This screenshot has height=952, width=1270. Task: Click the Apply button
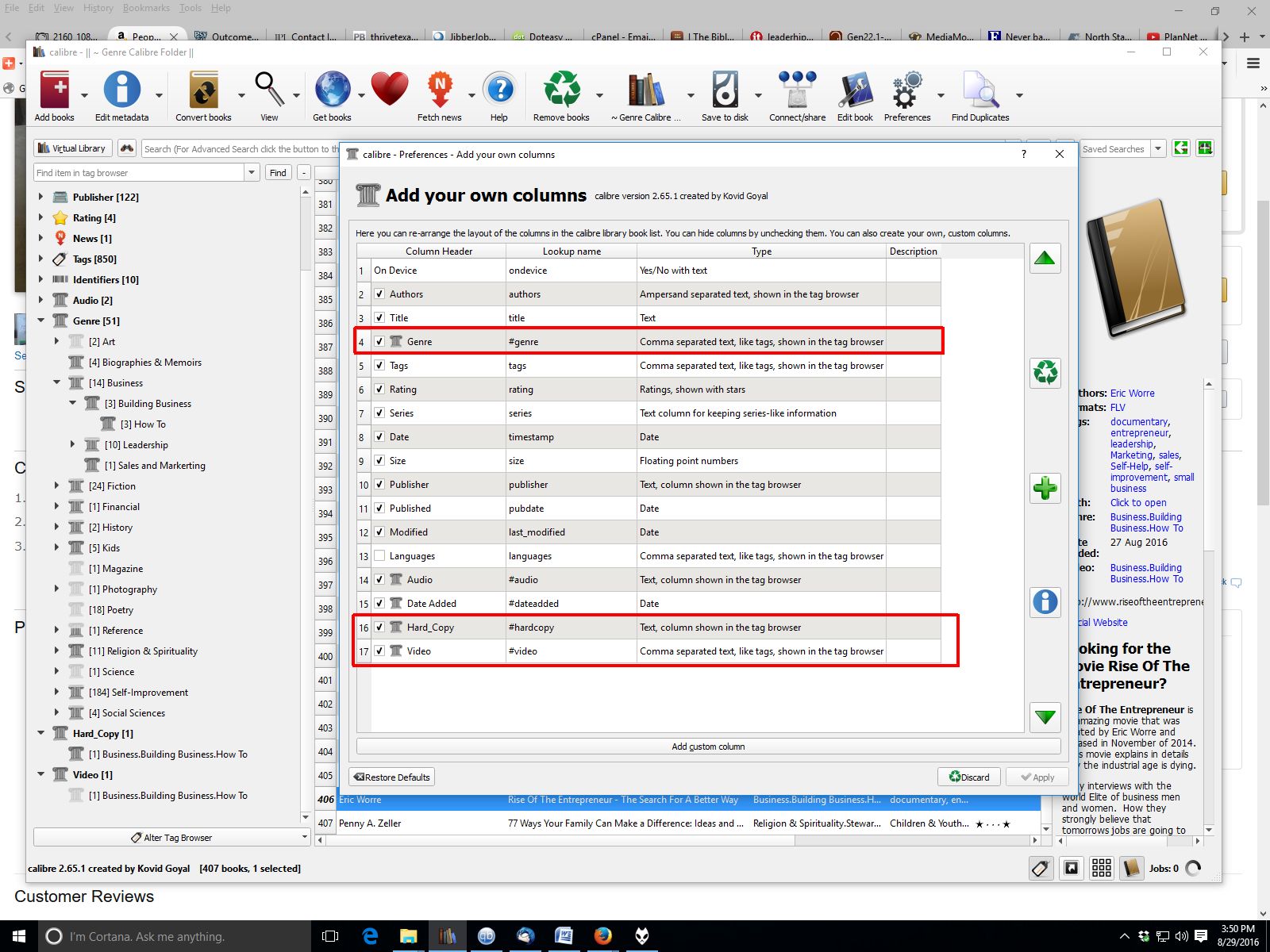[x=1037, y=777]
